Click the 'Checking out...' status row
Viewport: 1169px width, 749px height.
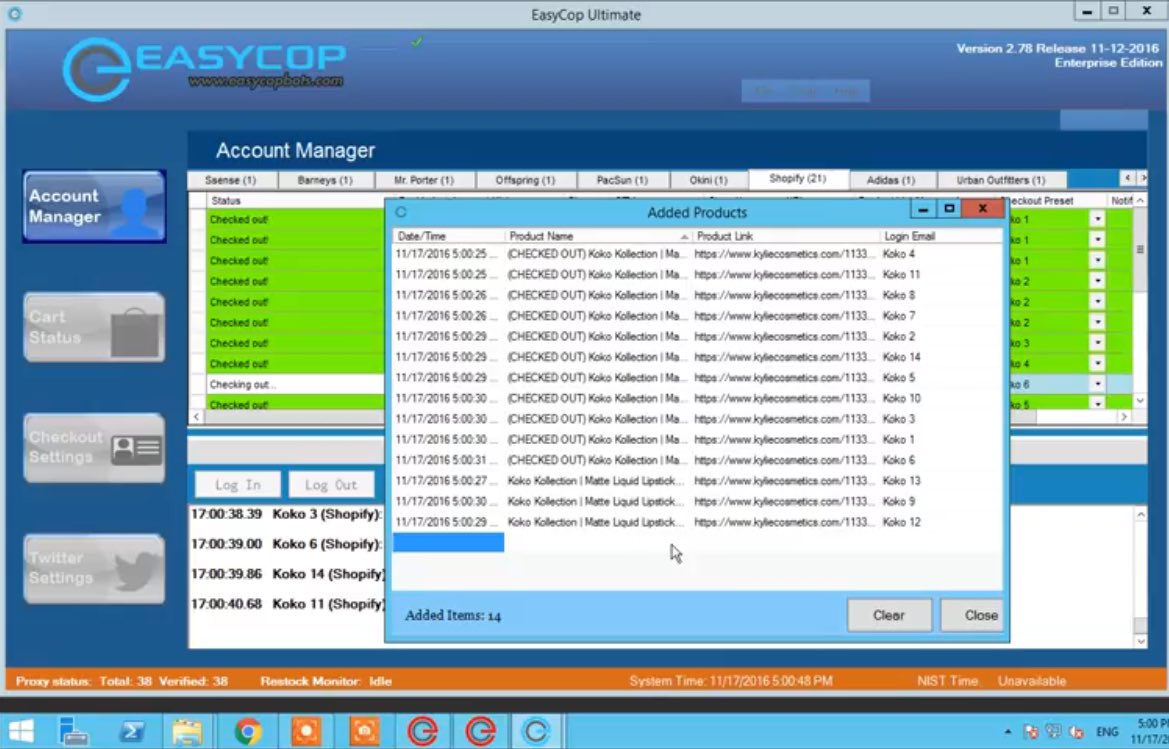coord(297,385)
